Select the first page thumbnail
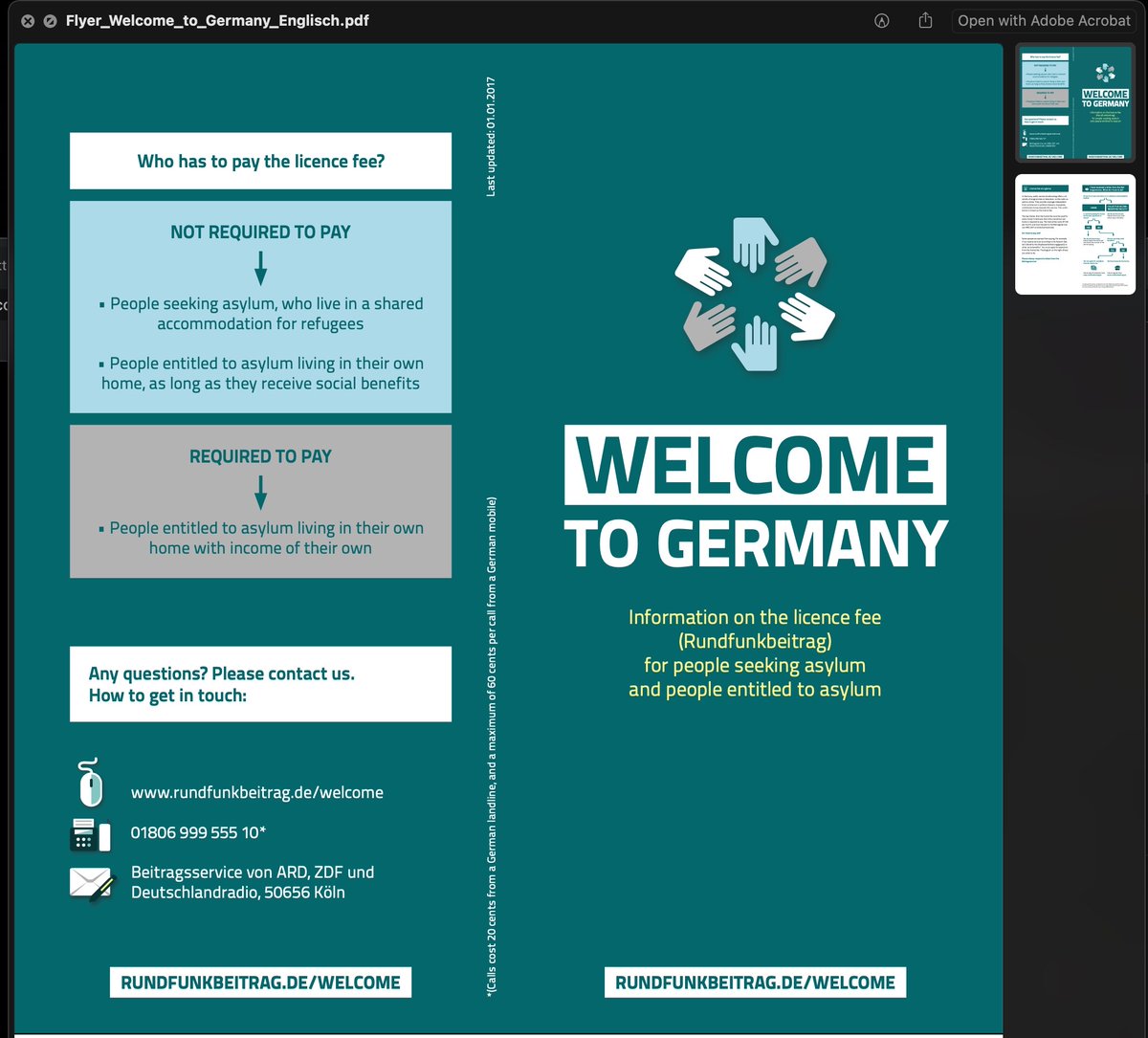Viewport: 1148px width, 1038px height. 1075,102
